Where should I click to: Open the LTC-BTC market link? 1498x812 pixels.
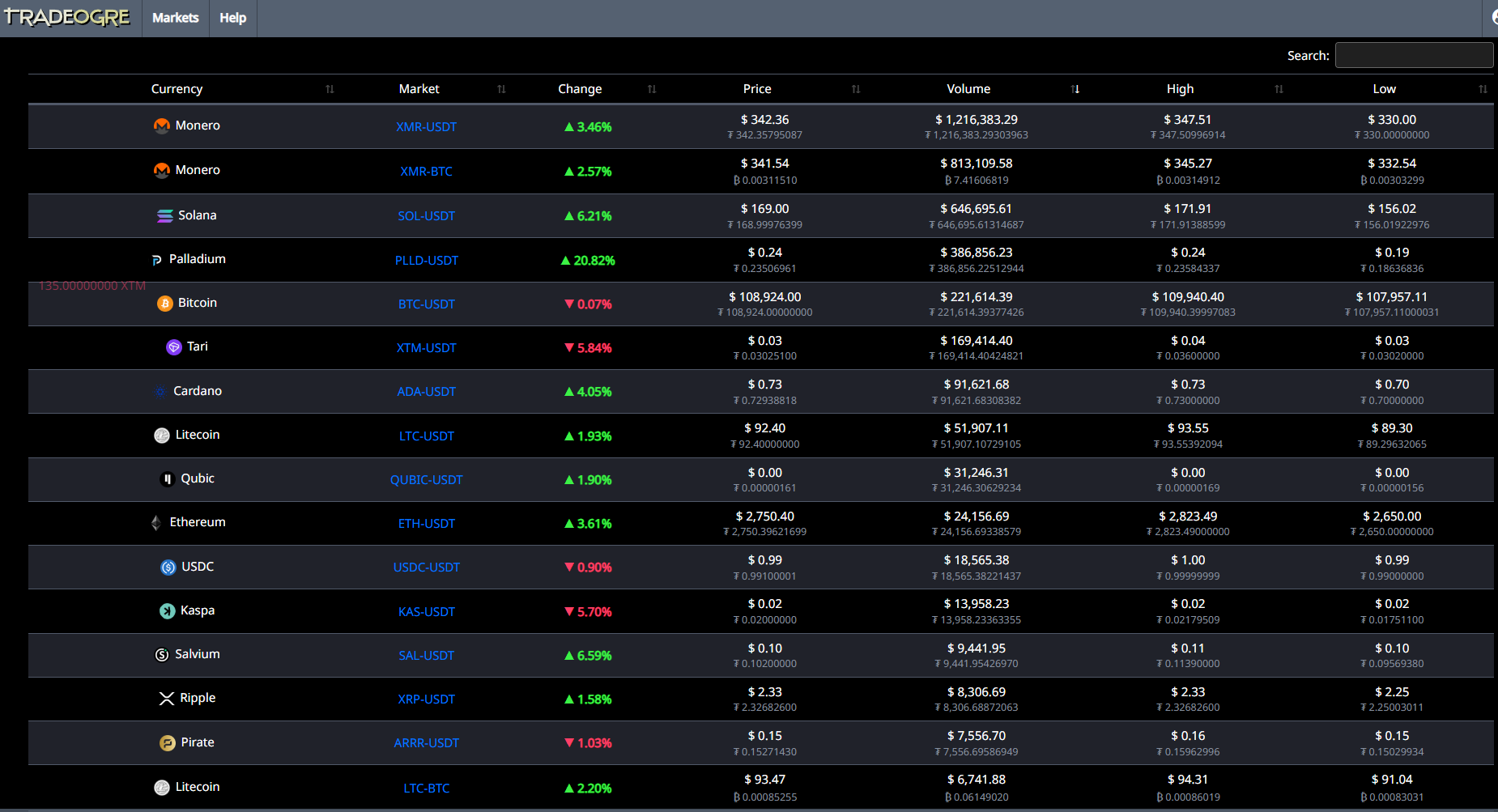coord(427,789)
